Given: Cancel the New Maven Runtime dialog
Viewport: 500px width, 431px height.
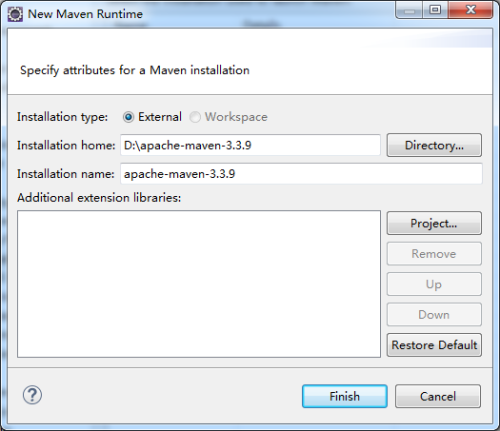Looking at the screenshot, I should (x=438, y=396).
